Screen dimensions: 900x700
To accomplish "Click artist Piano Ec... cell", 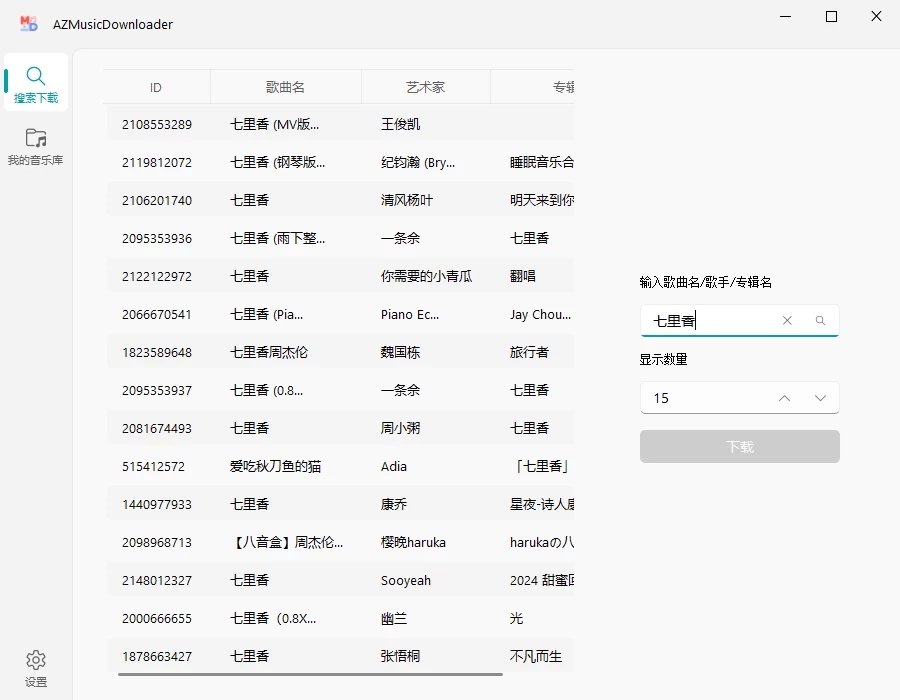I will pyautogui.click(x=410, y=314).
